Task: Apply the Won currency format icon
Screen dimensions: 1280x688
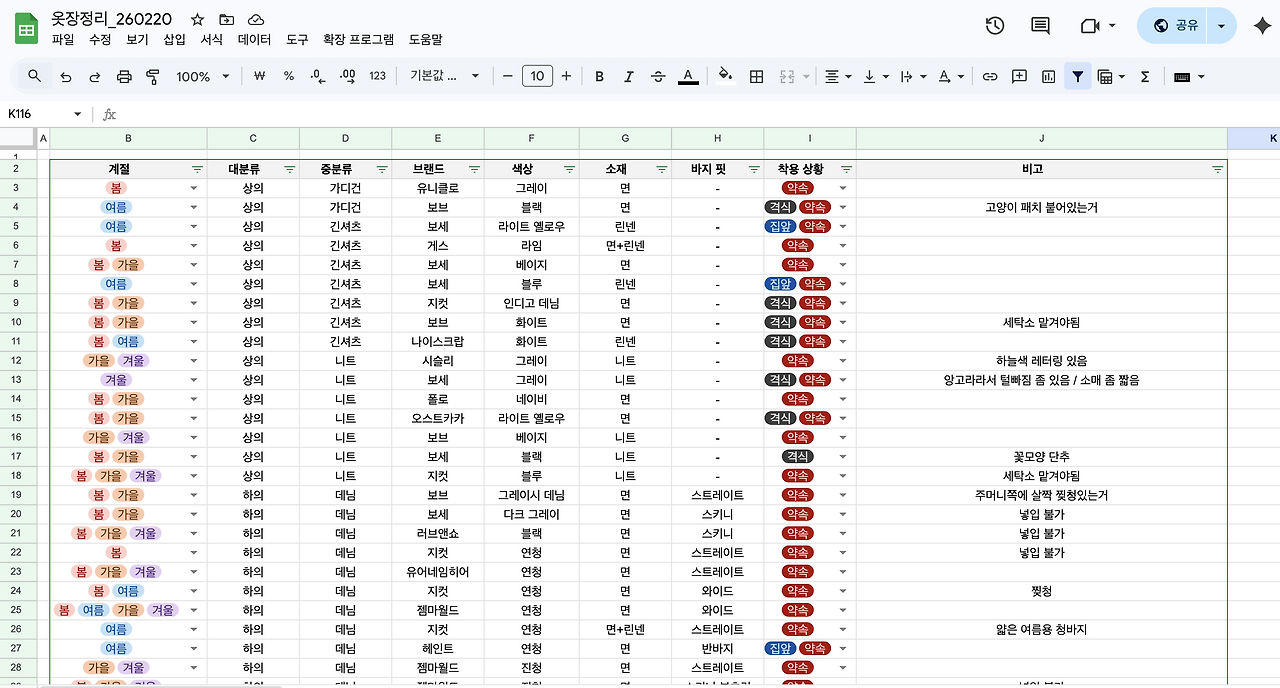Action: [x=259, y=76]
